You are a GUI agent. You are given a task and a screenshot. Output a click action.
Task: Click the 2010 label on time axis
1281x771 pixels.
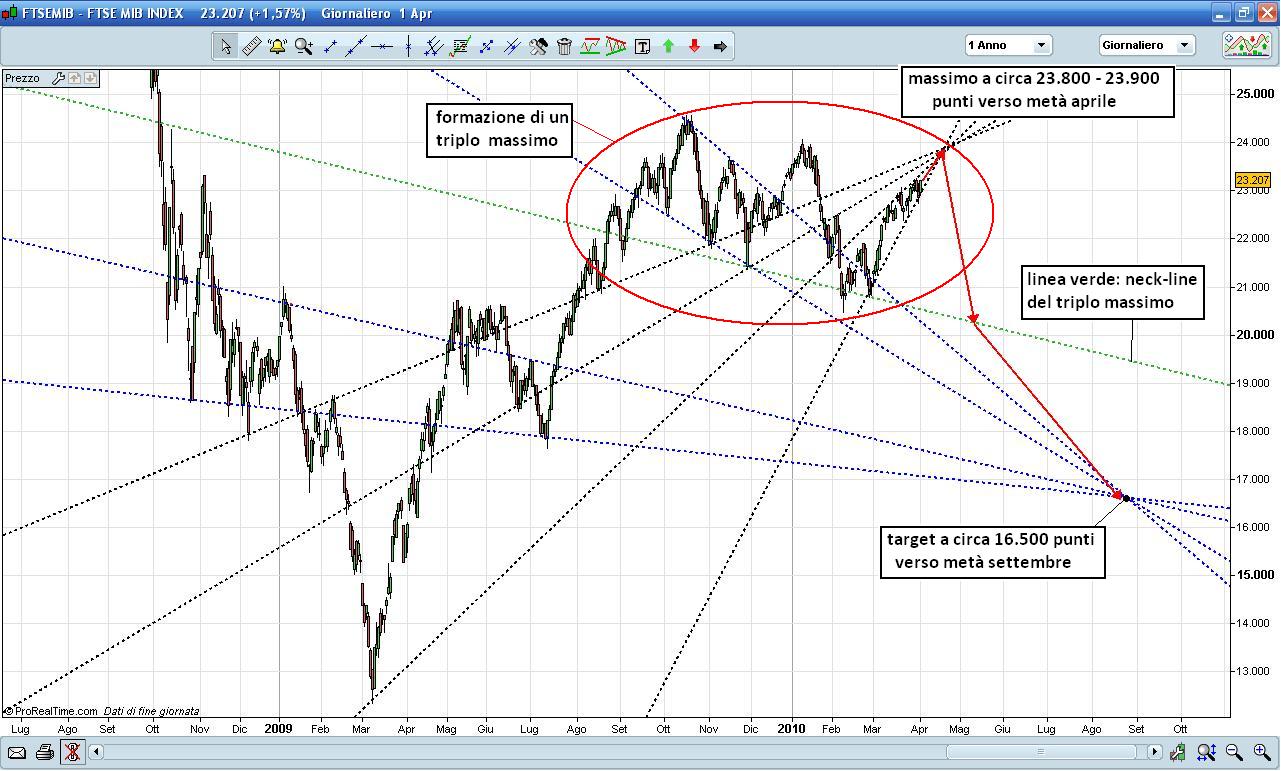point(791,729)
